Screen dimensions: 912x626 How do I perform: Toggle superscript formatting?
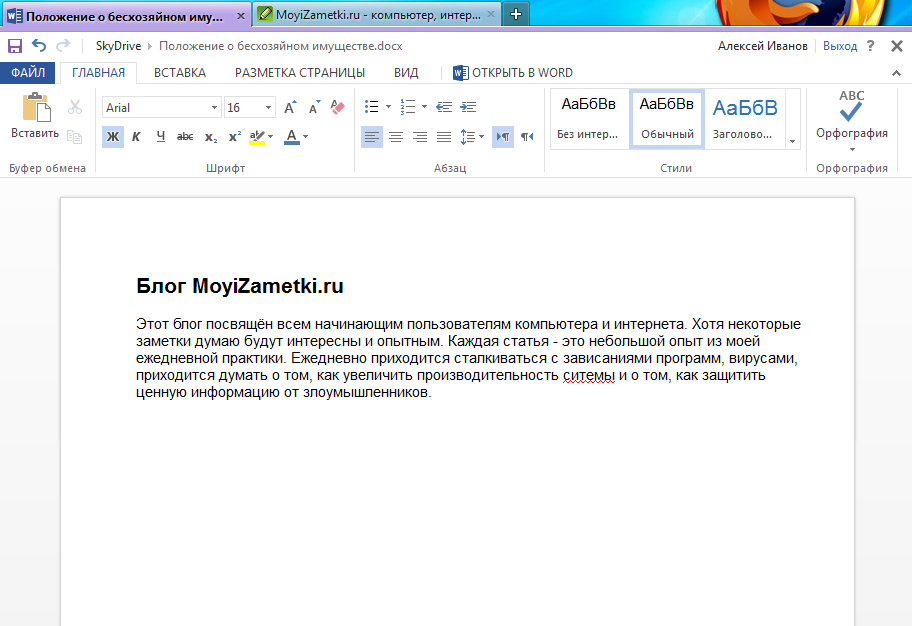234,137
